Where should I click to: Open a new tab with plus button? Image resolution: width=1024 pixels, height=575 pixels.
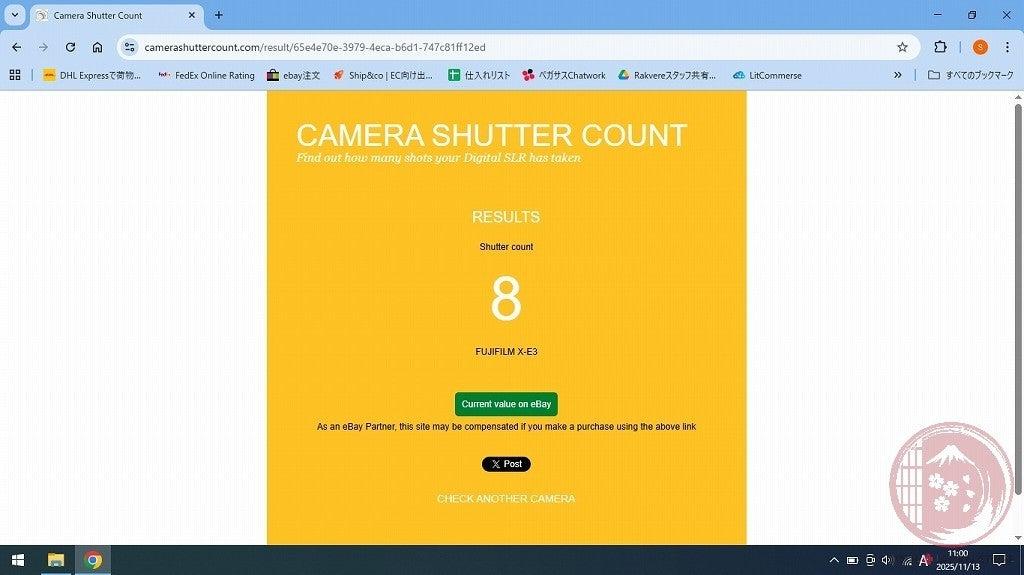pyautogui.click(x=219, y=15)
